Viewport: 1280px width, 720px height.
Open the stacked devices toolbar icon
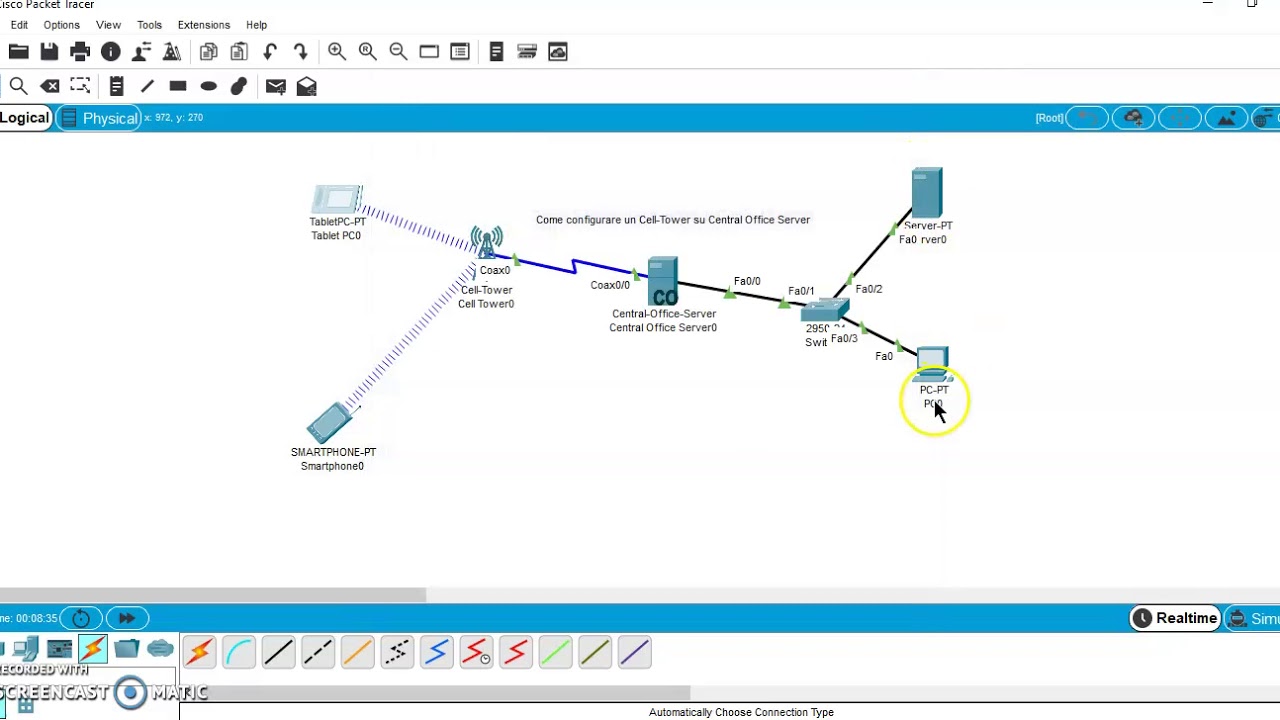[x=527, y=52]
